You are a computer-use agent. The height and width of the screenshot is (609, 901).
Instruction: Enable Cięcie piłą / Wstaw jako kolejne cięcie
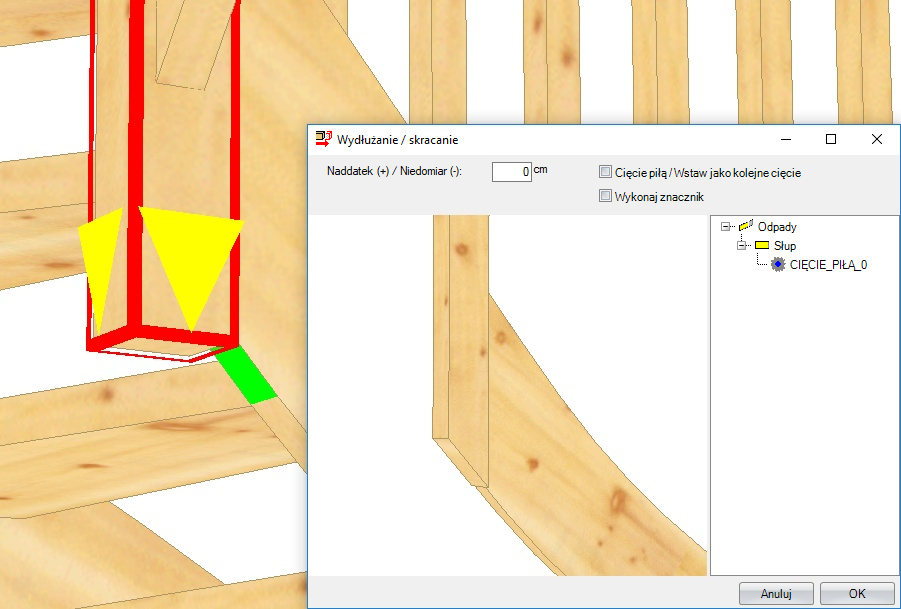(x=605, y=172)
